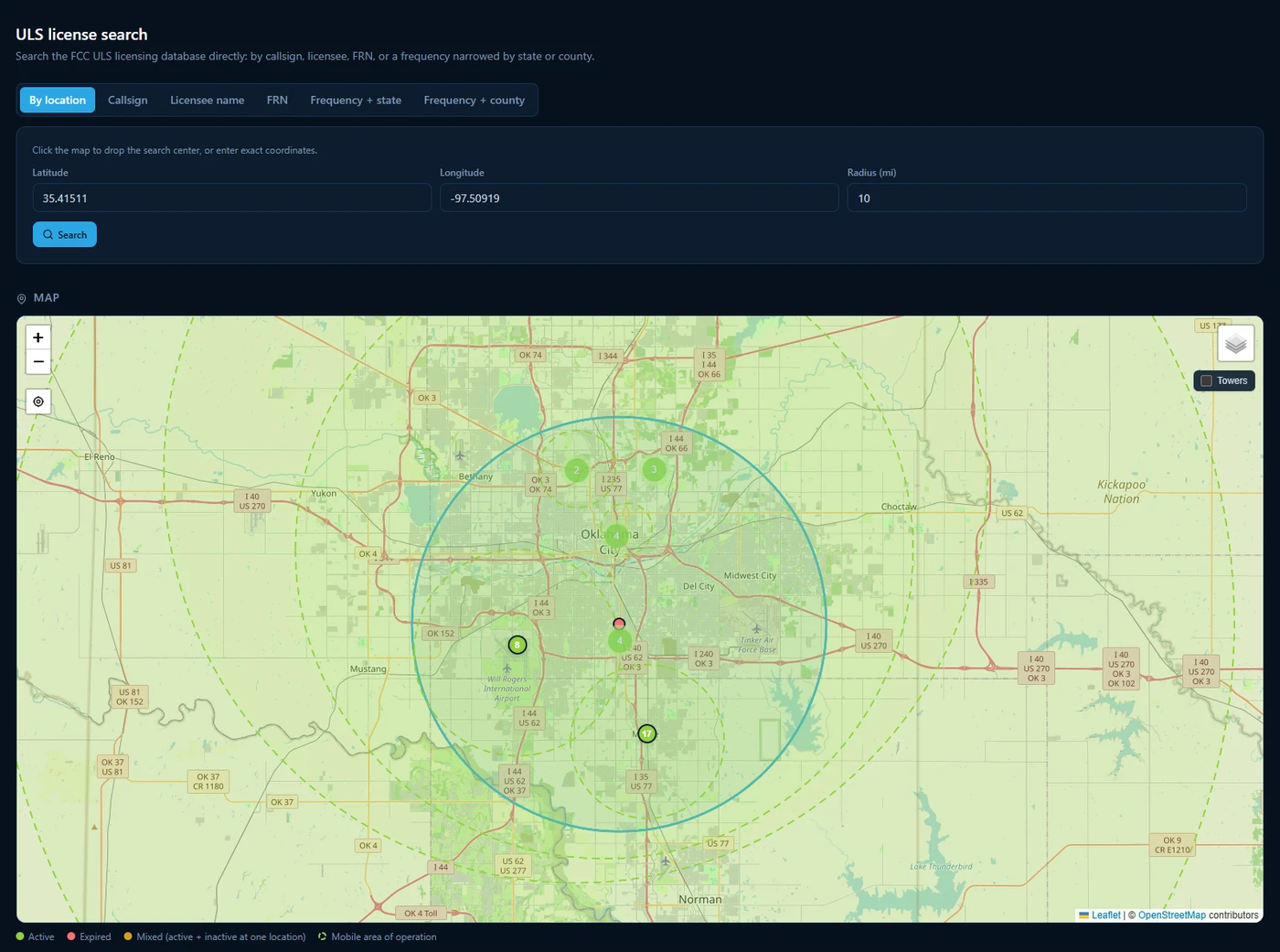Click the Tinker Air Force Base airport icon
The height and width of the screenshot is (952, 1280).
pos(756,628)
